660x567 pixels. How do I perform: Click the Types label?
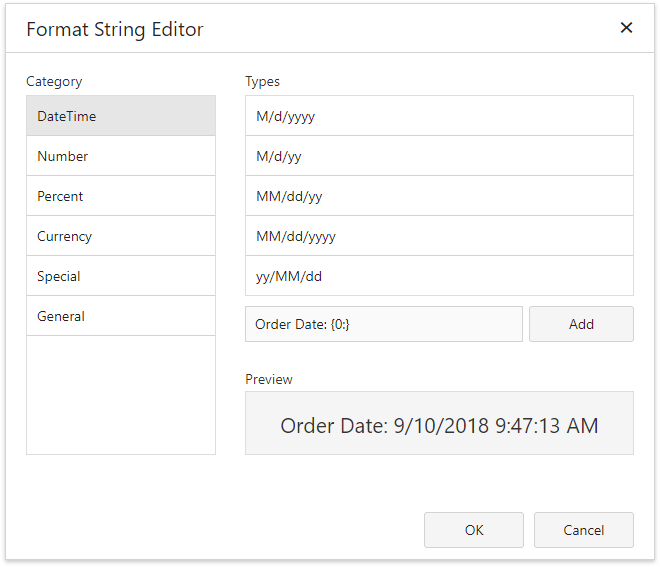(x=262, y=82)
